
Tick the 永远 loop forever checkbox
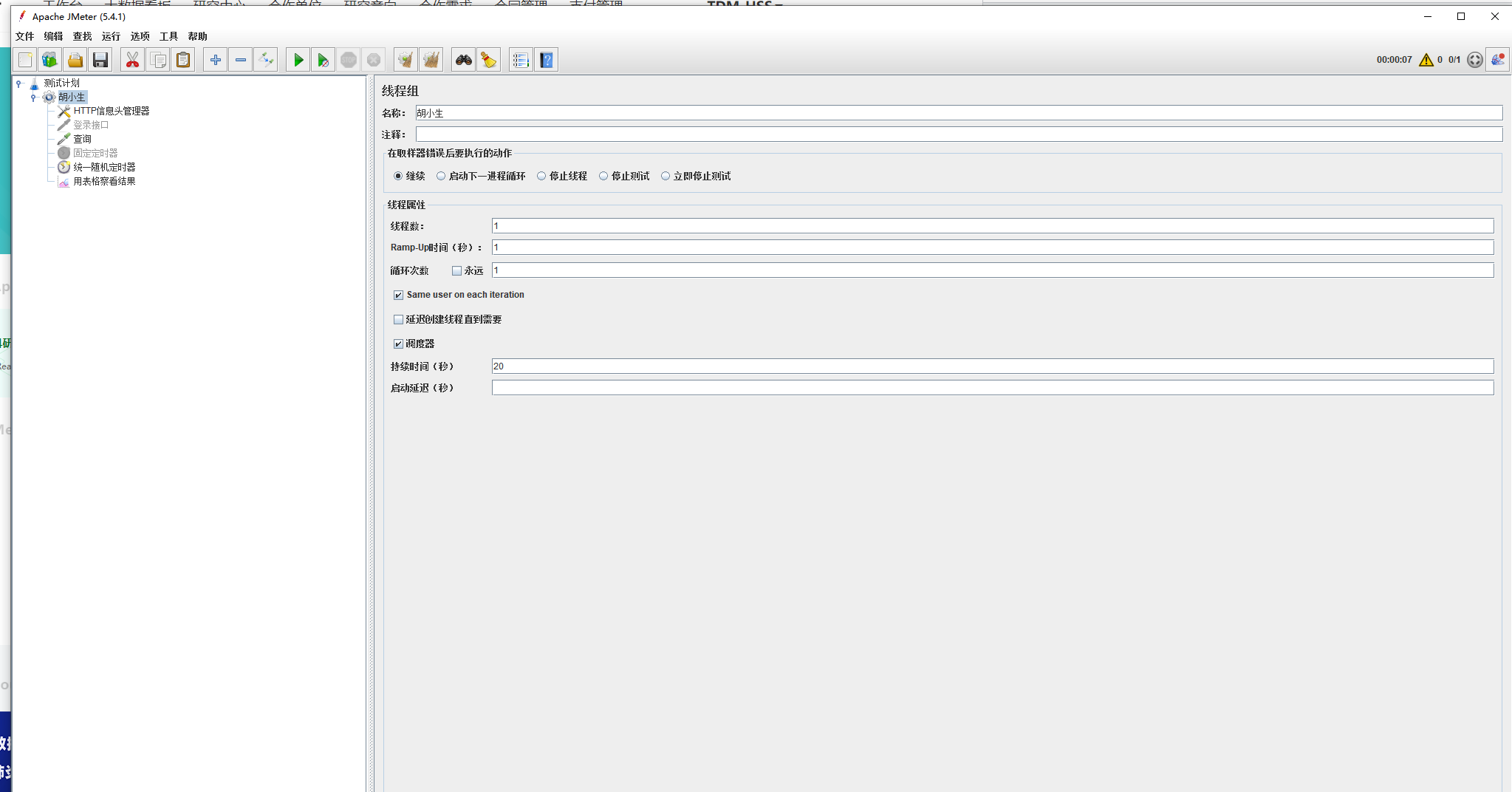(x=456, y=270)
